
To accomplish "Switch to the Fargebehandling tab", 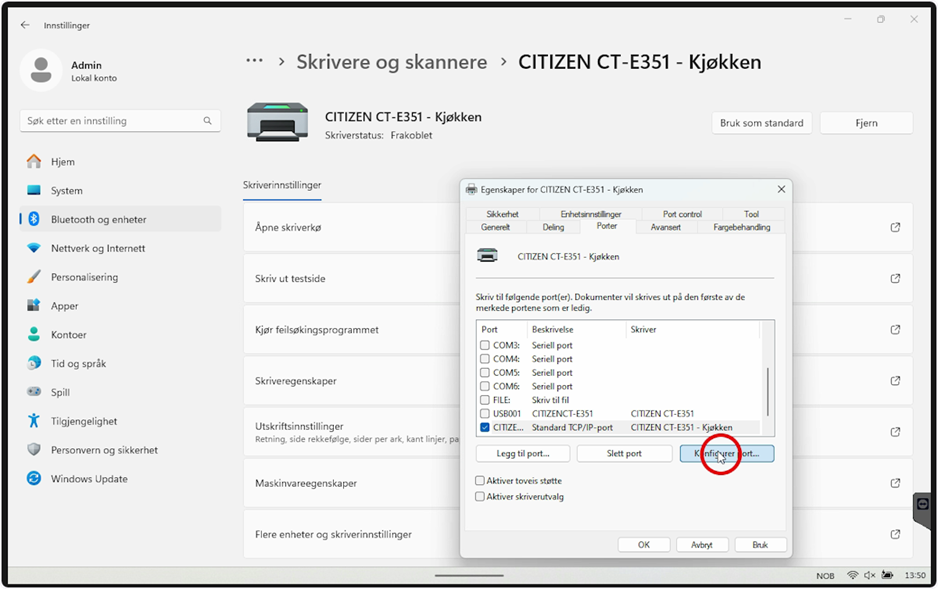I will click(x=741, y=227).
